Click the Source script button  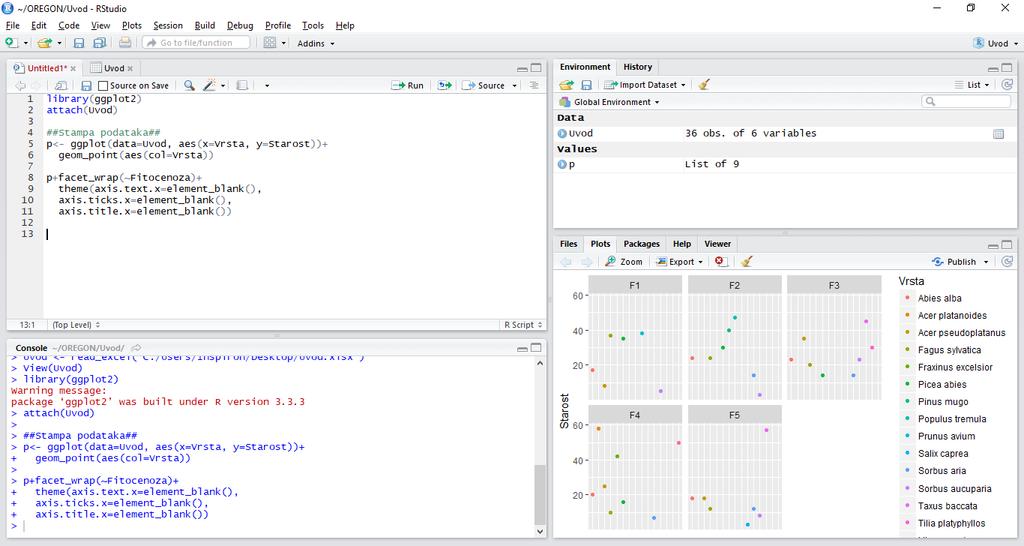click(484, 86)
